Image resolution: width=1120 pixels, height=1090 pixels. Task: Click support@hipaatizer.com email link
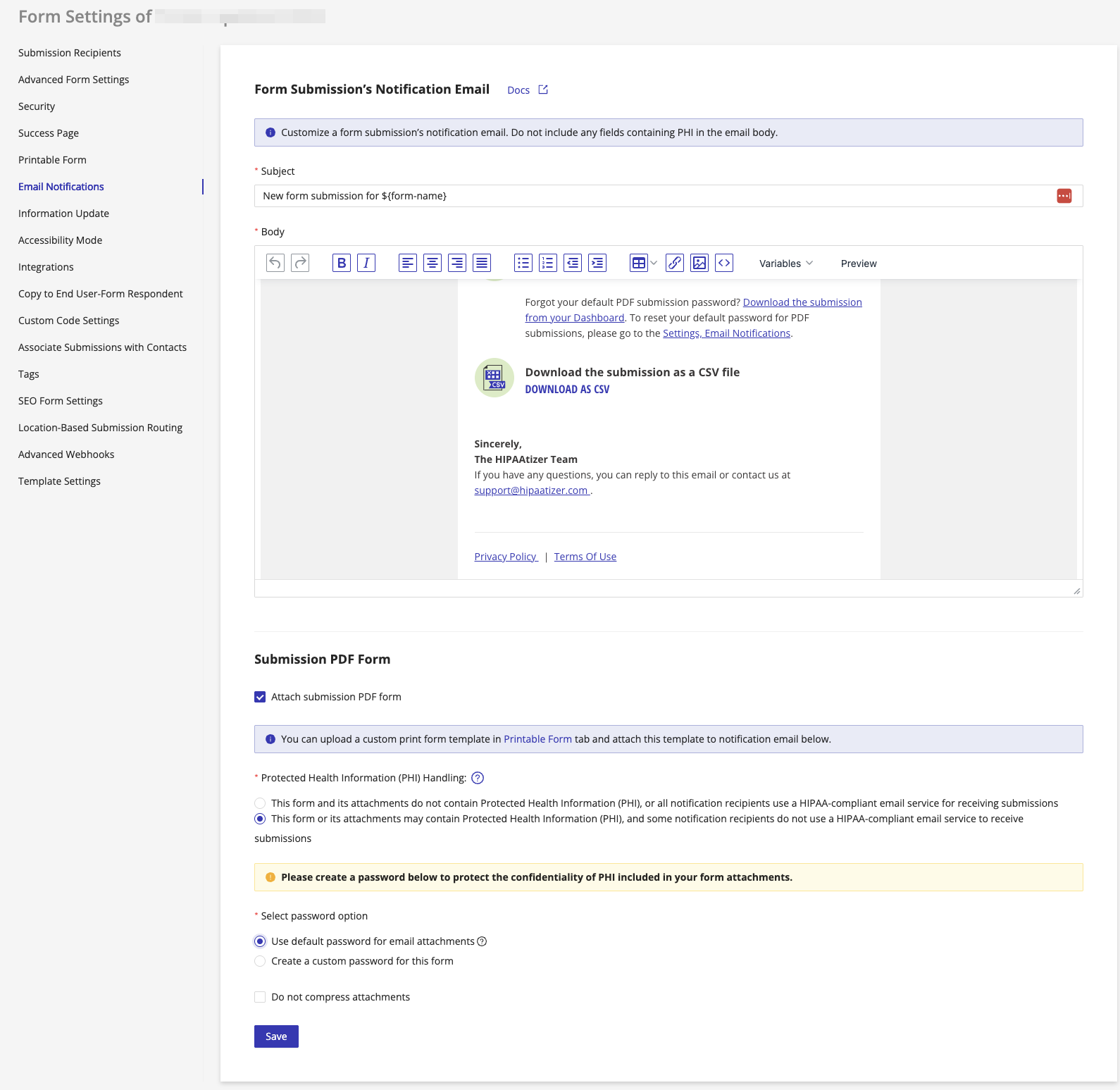click(532, 490)
